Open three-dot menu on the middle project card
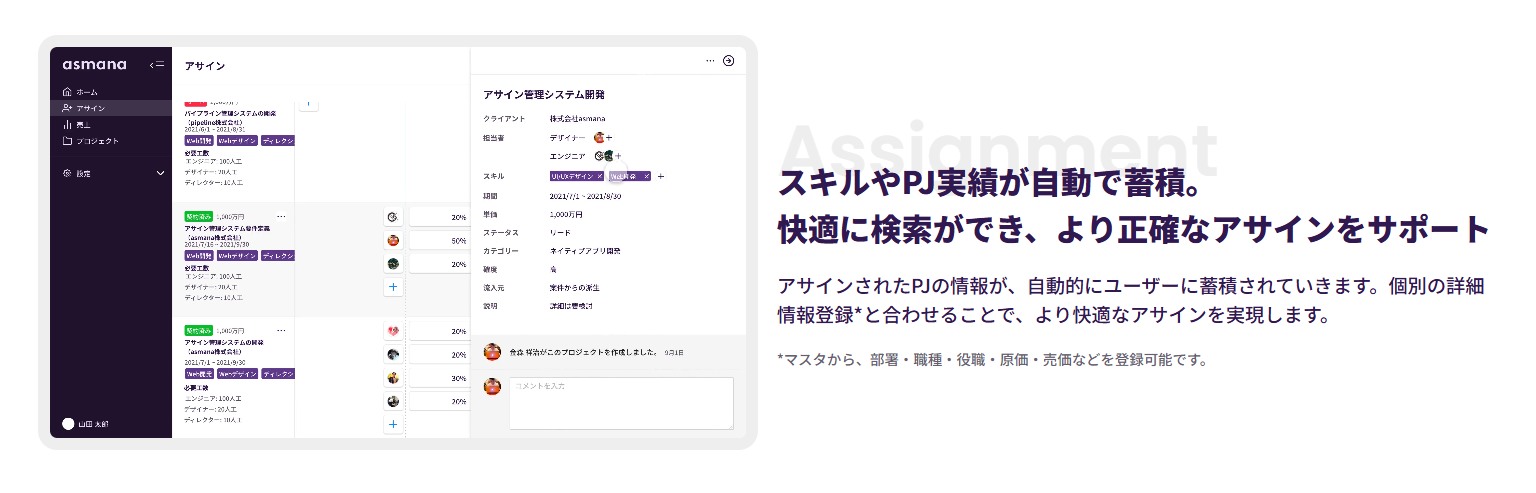 (x=281, y=216)
